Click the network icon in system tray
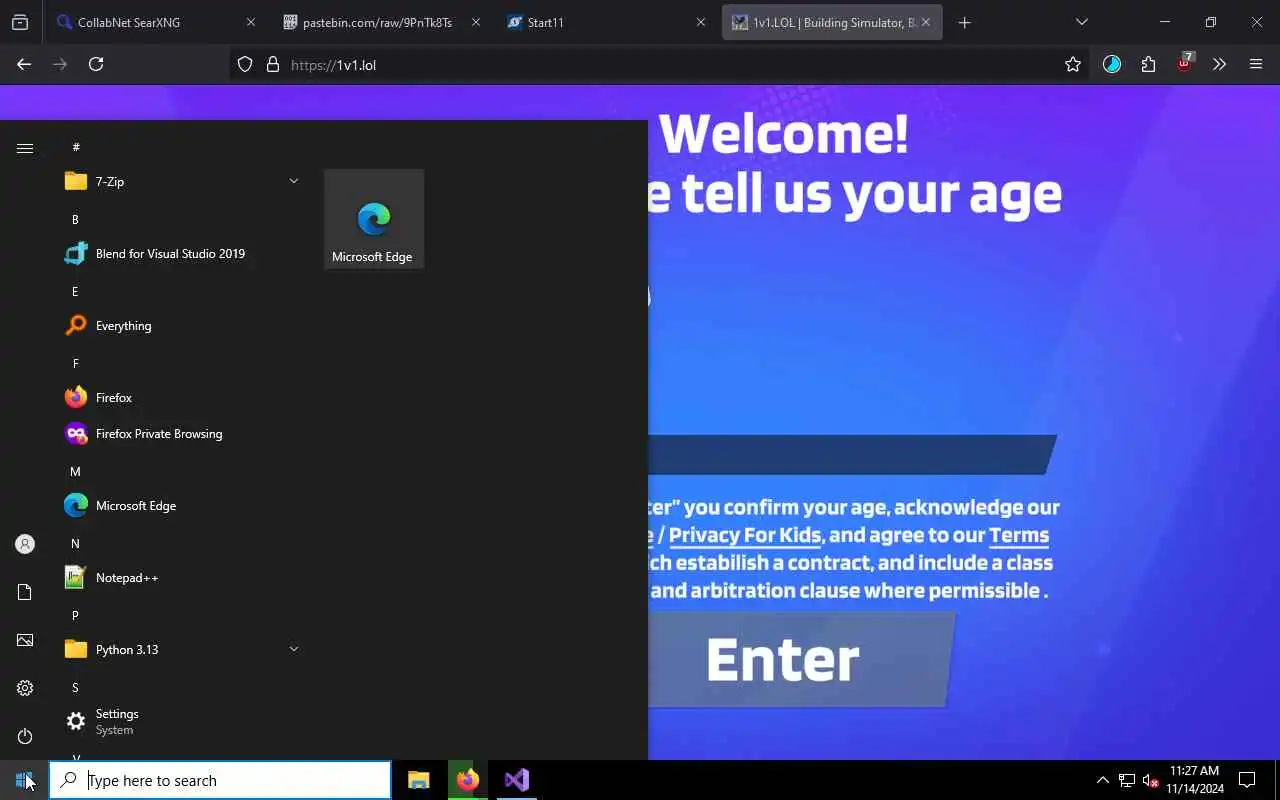This screenshot has height=800, width=1280. (1127, 780)
